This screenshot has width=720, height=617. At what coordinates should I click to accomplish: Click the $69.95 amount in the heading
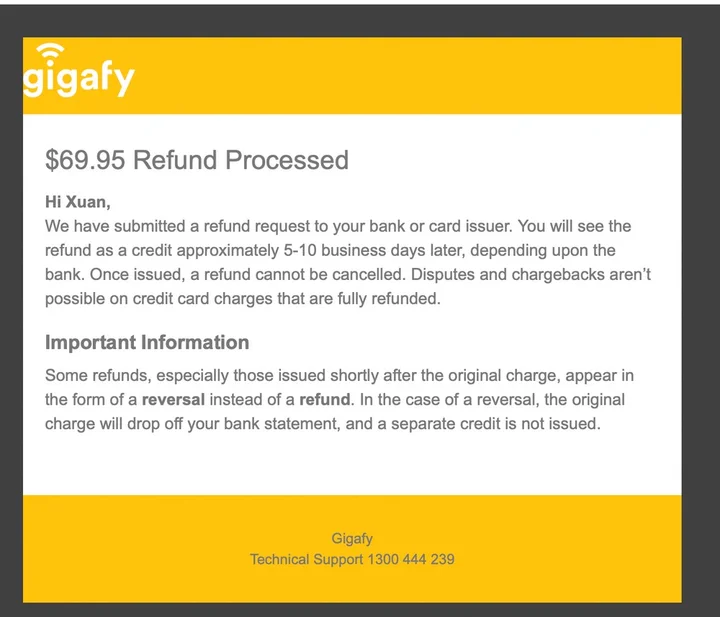[85, 160]
